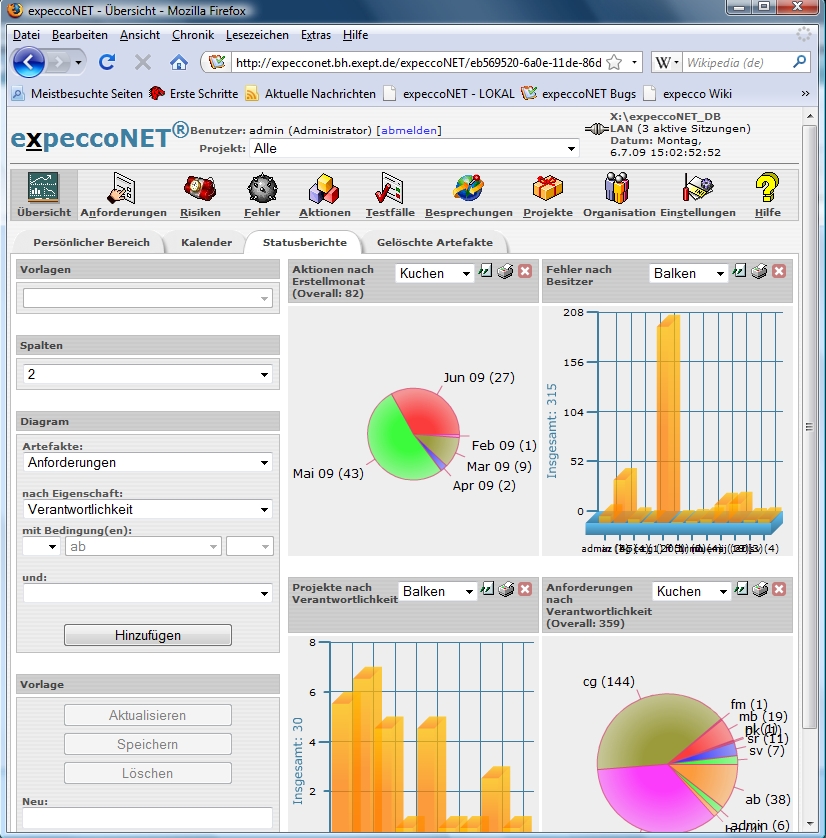The image size is (826, 838).
Task: Go to the Fehler bug icon
Action: point(262,188)
